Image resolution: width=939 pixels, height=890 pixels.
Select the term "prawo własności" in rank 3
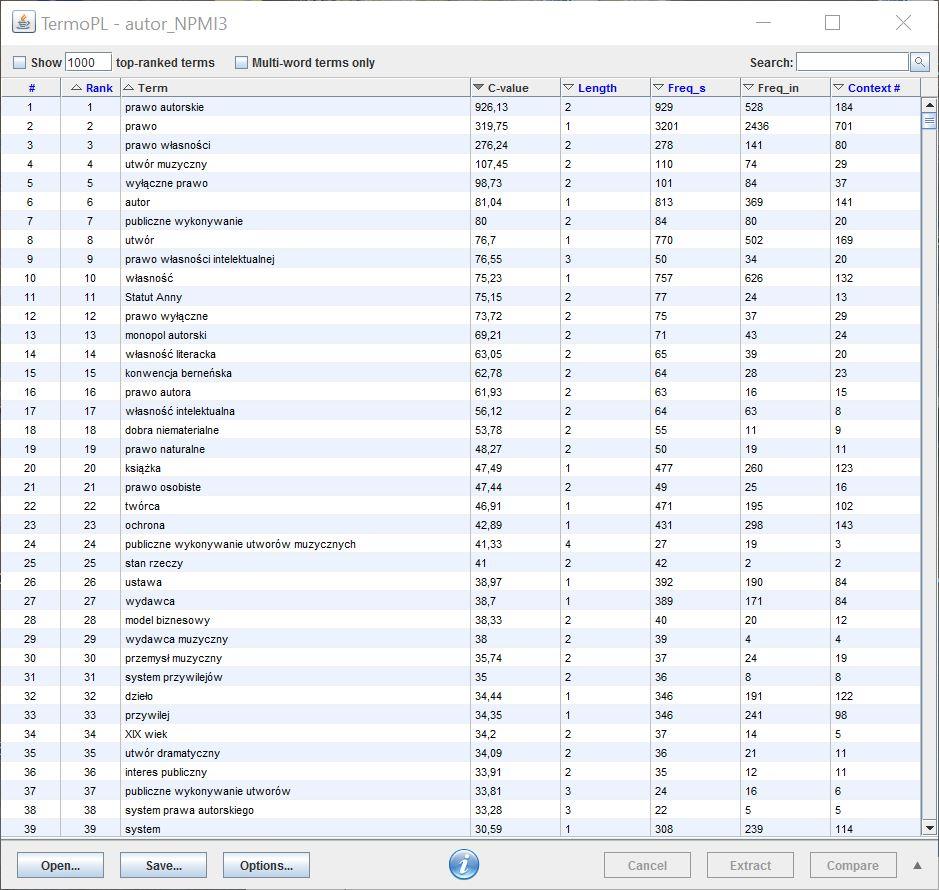tap(168, 145)
